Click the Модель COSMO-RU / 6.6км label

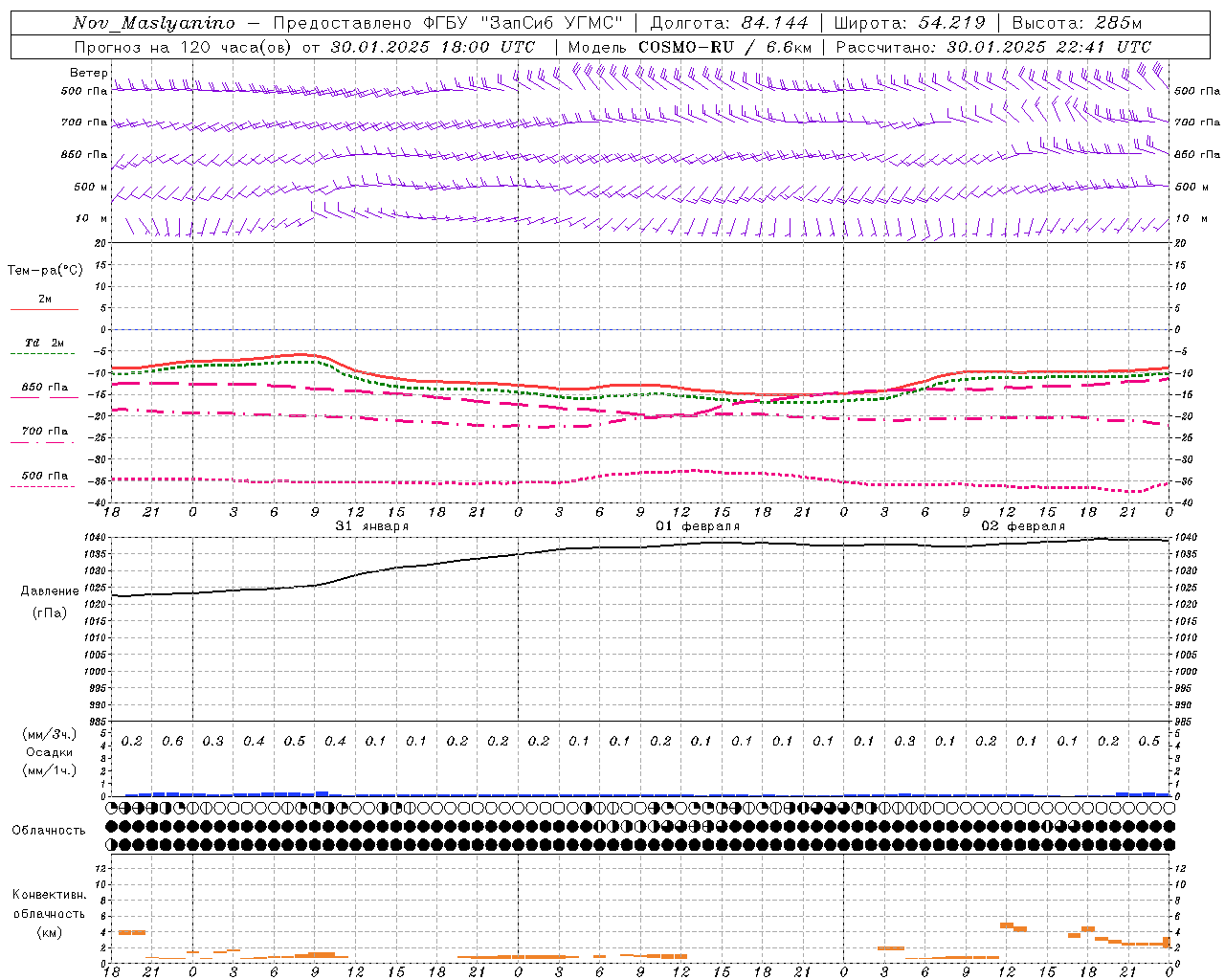click(690, 47)
